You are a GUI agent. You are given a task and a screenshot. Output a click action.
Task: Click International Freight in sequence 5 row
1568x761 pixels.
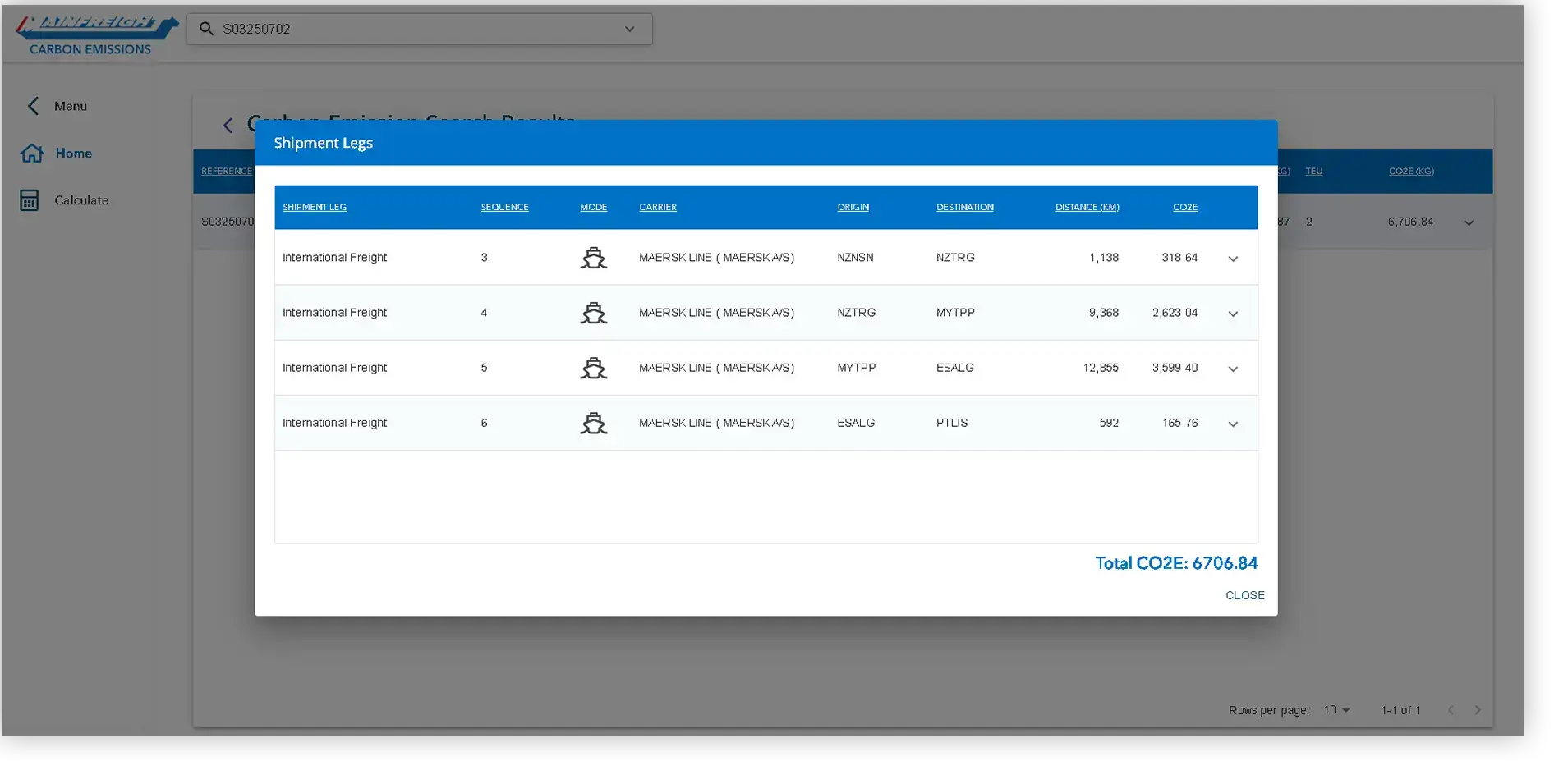tap(334, 368)
